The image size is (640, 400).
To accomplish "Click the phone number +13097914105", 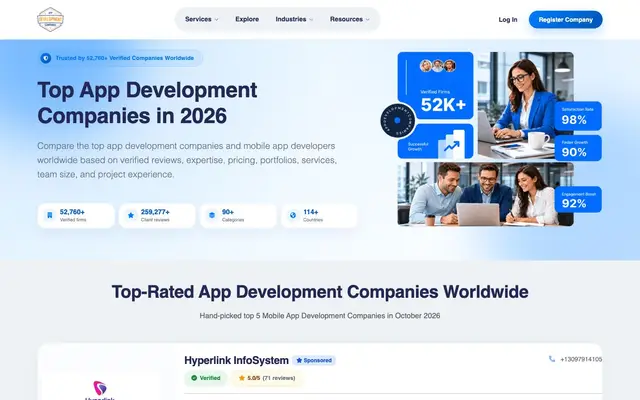I will [x=581, y=359].
